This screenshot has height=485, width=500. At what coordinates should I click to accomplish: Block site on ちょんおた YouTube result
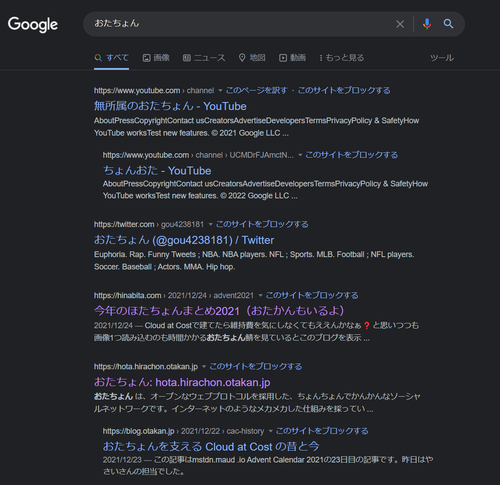tap(352, 155)
